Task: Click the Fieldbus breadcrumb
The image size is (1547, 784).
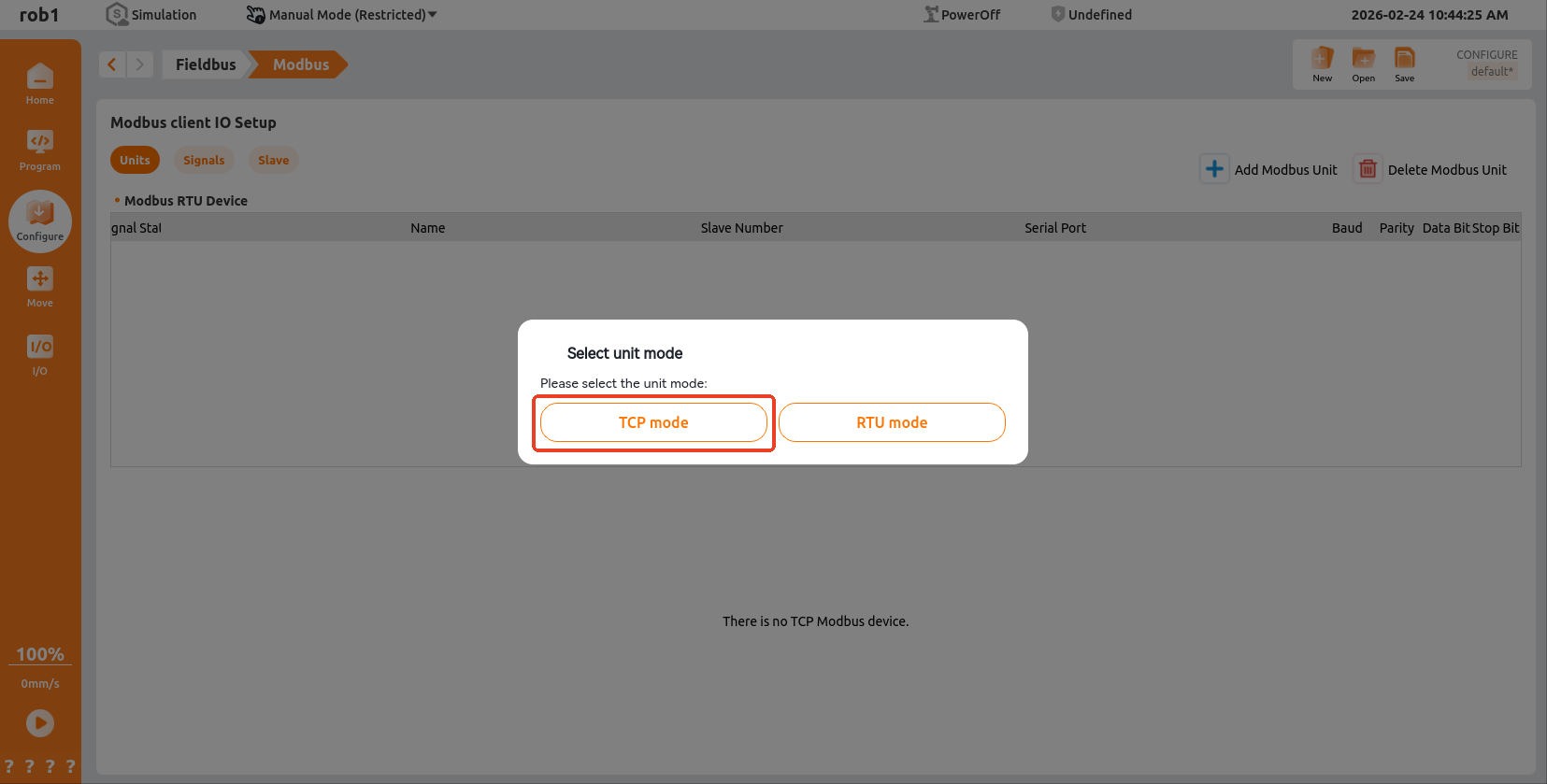Action: tap(206, 64)
